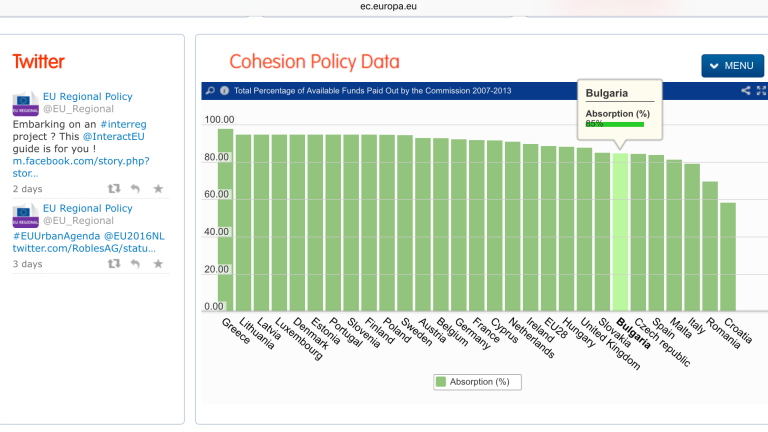Open the chart info icon

pos(224,91)
